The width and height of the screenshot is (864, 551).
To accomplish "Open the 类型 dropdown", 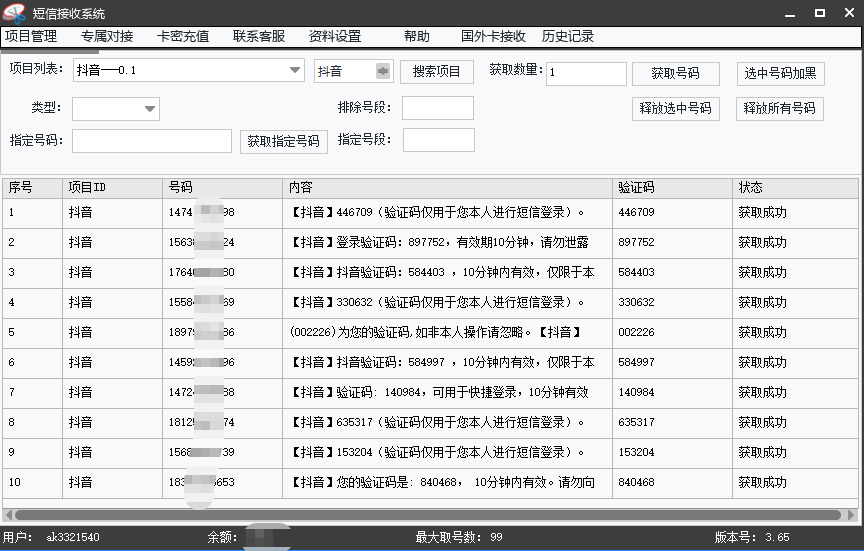I will 150,109.
